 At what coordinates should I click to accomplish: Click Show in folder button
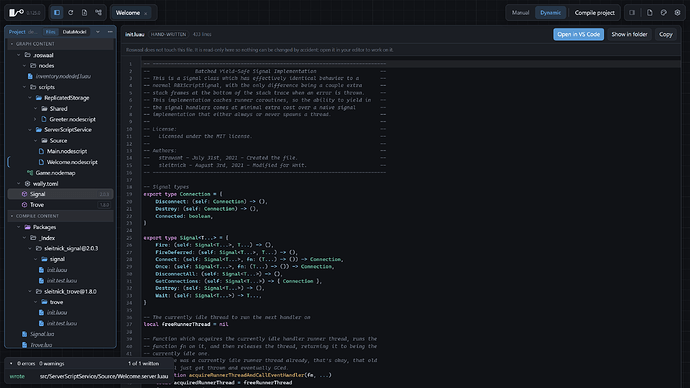tap(629, 34)
